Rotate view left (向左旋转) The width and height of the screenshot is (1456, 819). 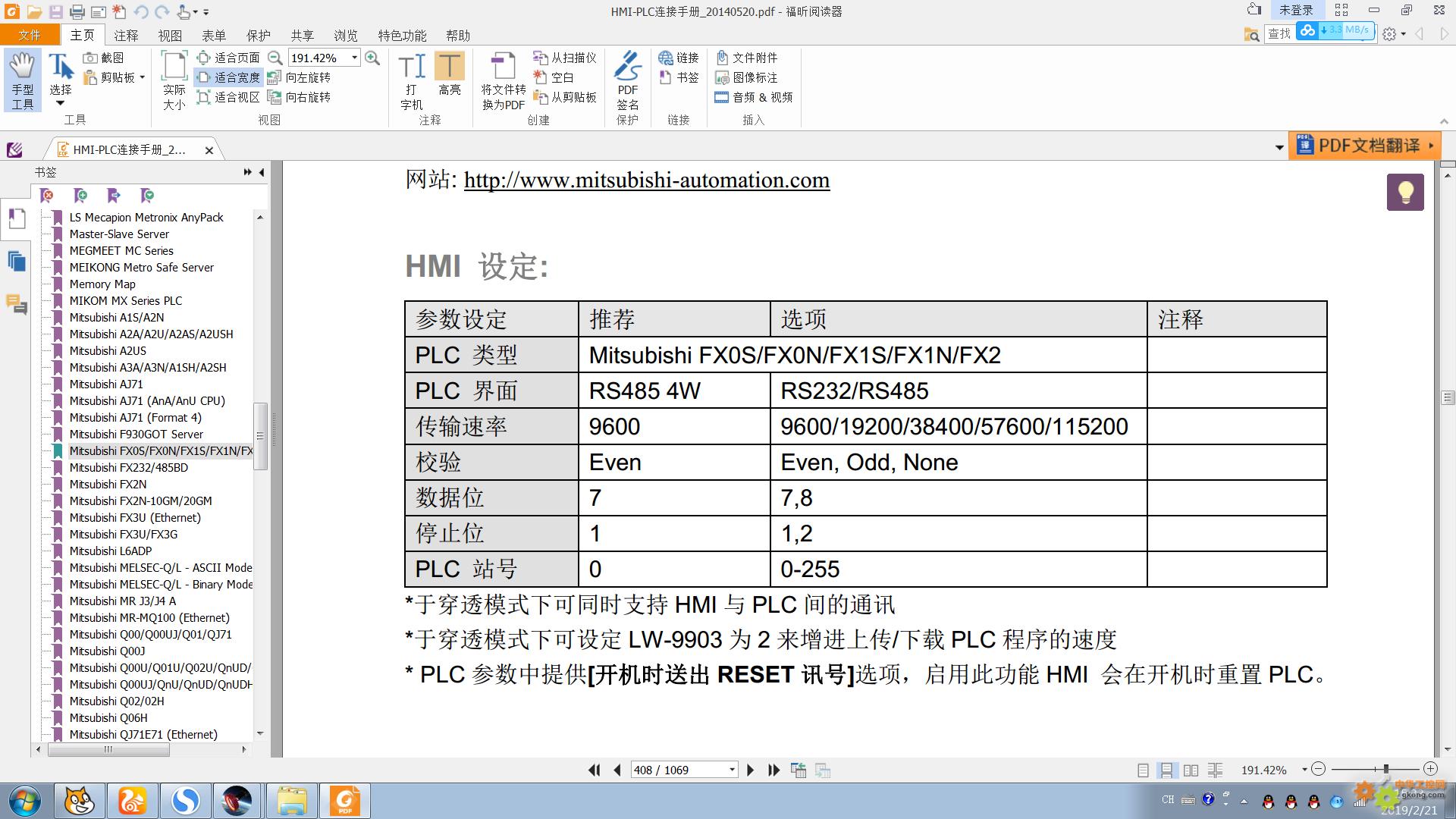[x=299, y=77]
